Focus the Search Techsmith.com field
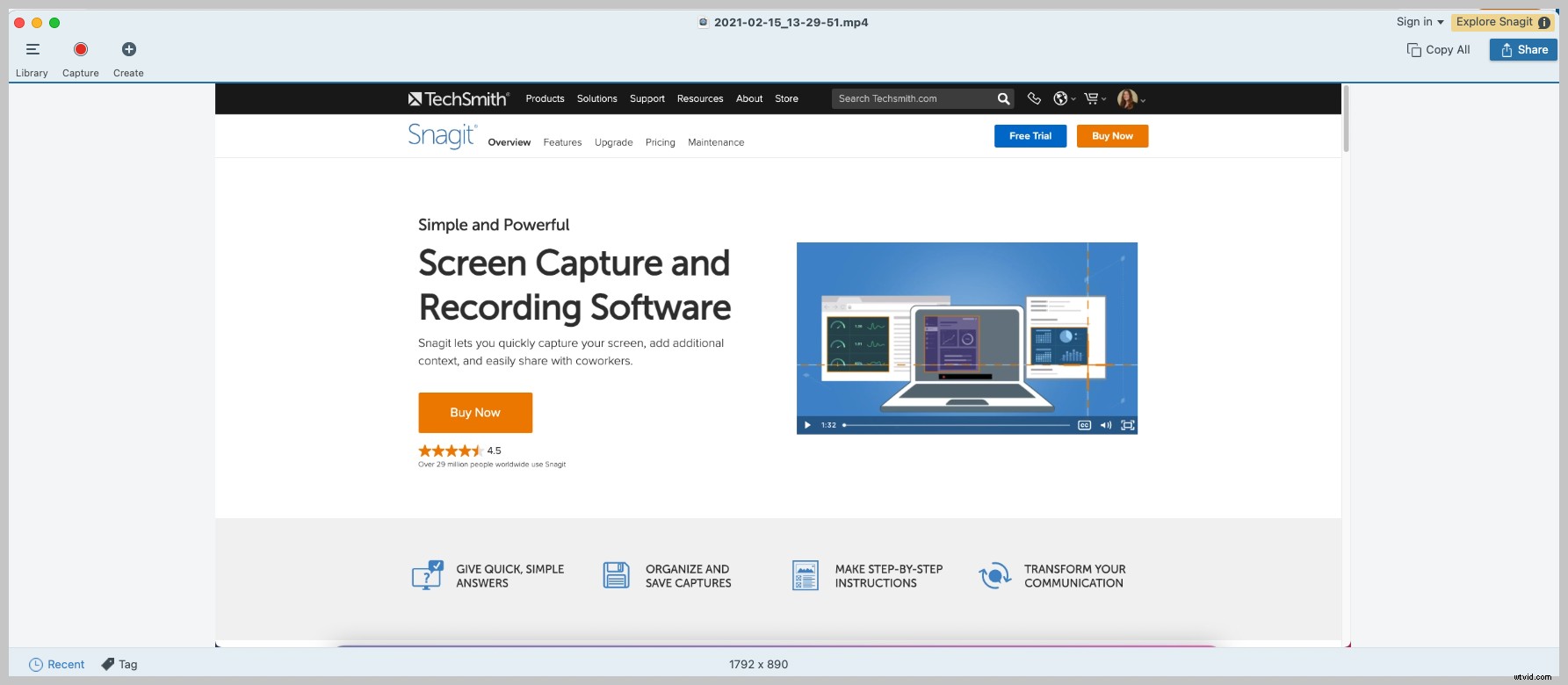1568x685 pixels. coord(914,99)
